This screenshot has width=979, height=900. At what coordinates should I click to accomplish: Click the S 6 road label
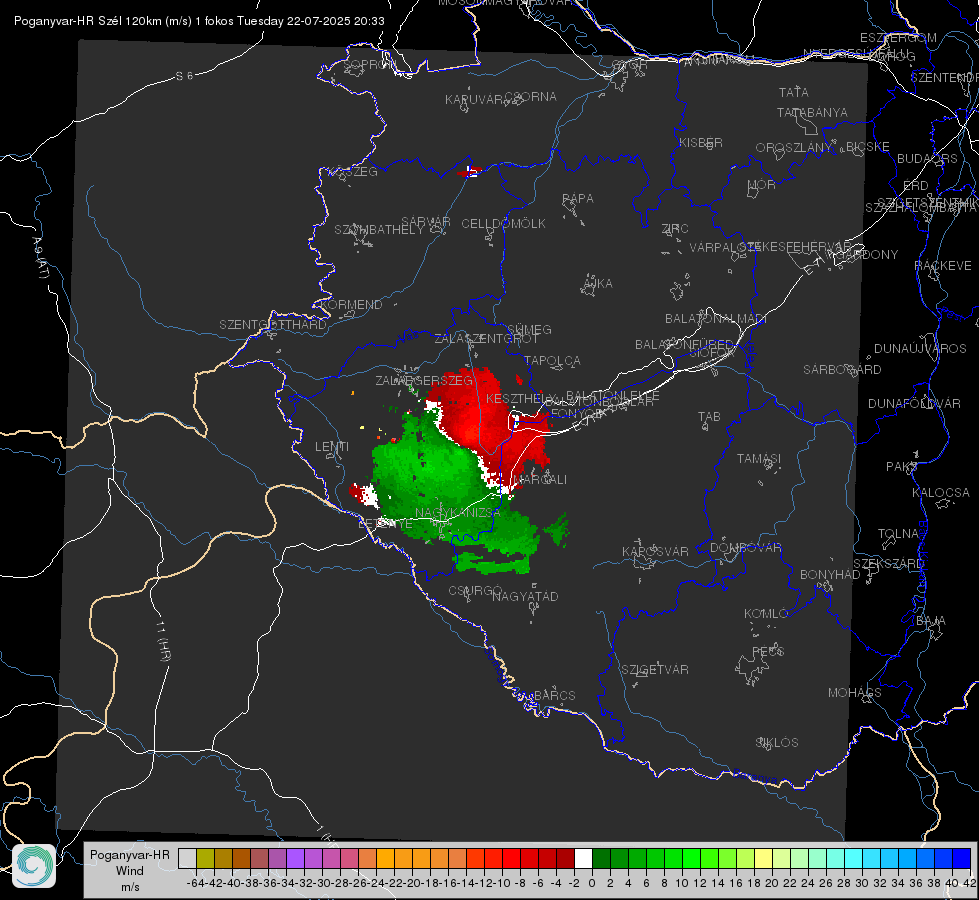pos(184,76)
